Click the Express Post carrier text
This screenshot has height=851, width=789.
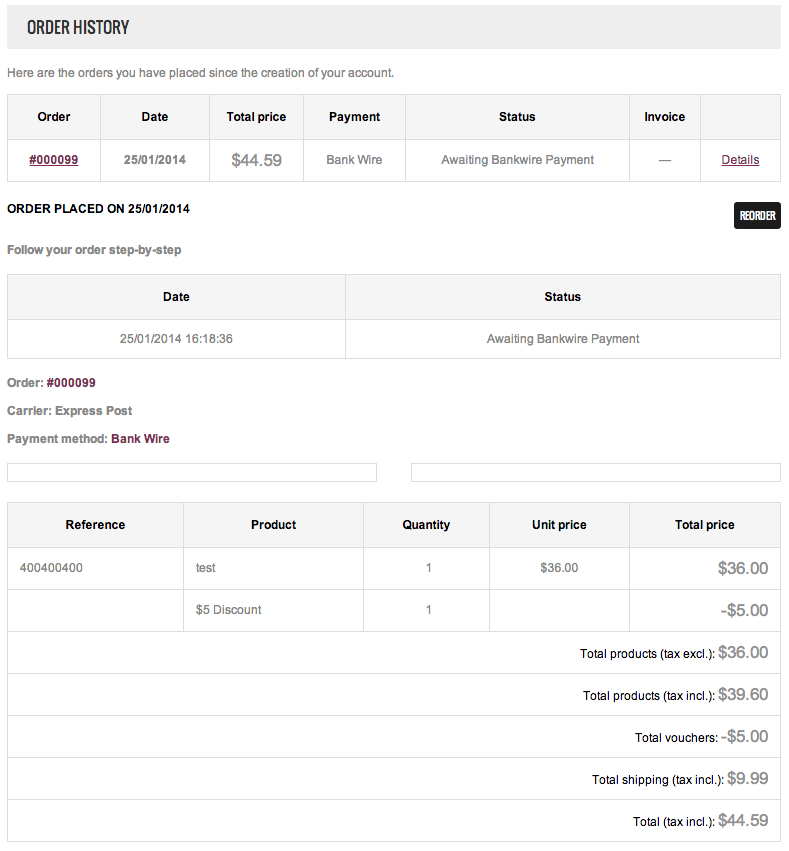point(94,411)
